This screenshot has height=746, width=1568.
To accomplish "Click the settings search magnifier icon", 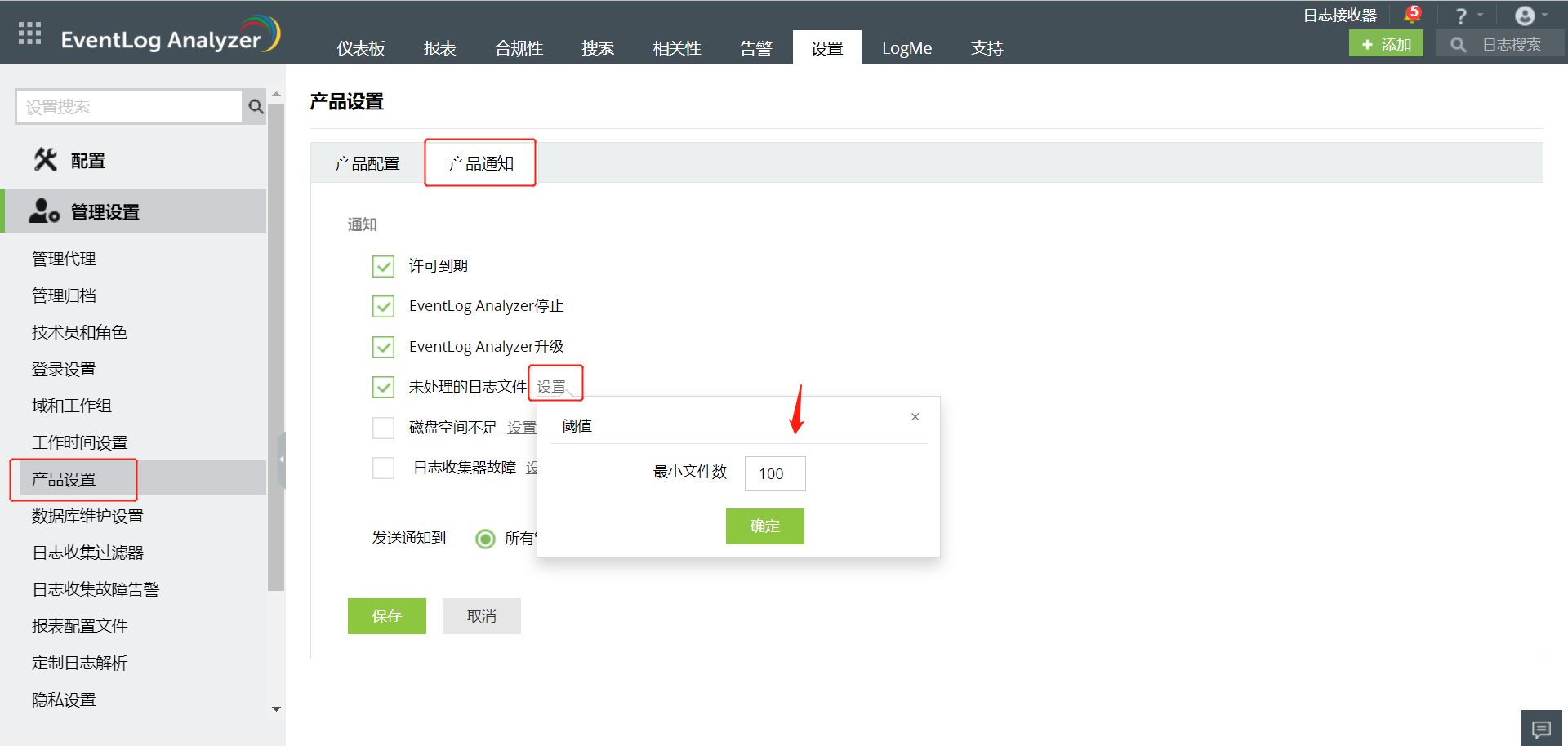I will point(256,107).
